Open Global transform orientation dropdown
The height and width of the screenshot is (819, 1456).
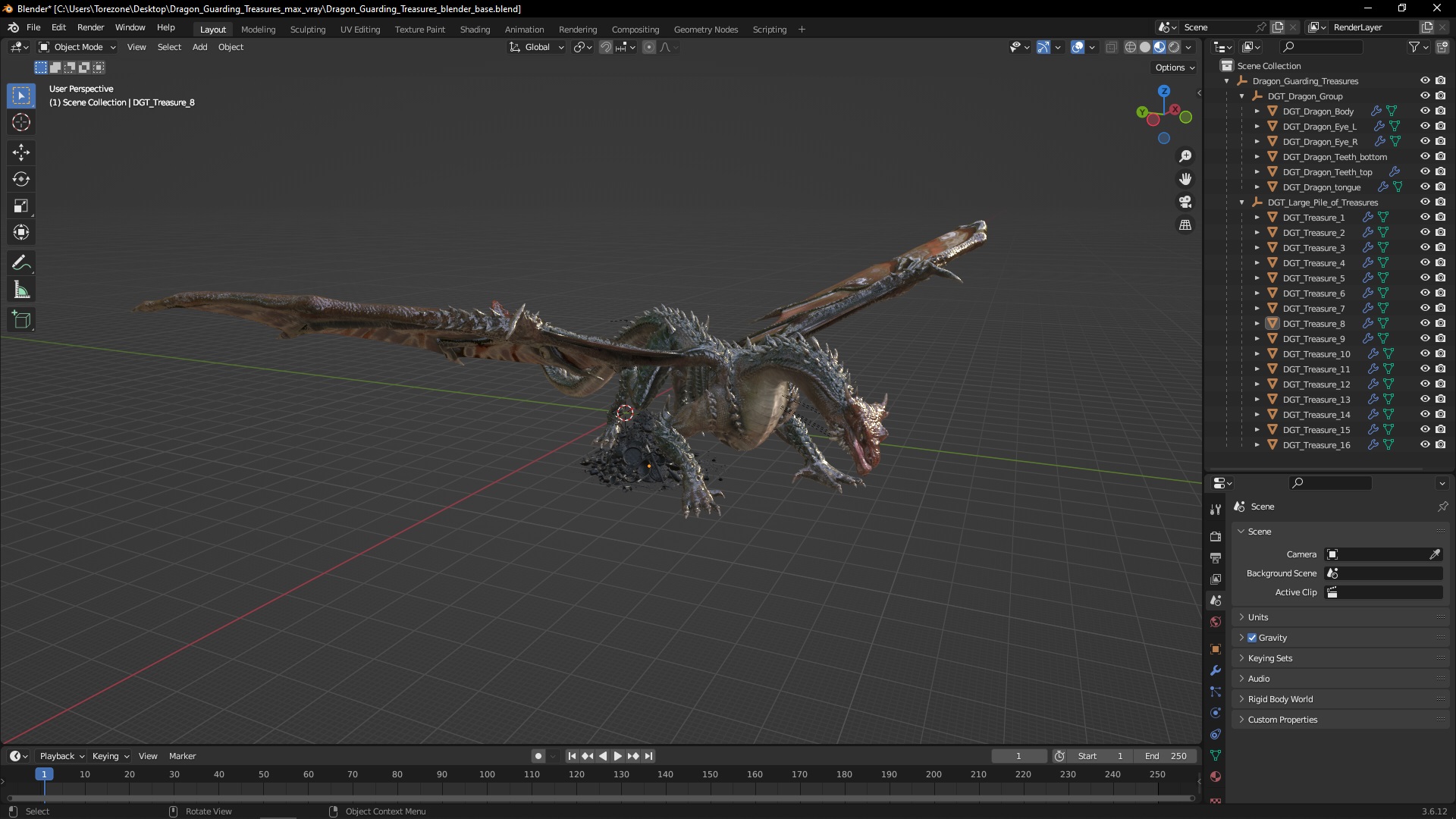coord(536,47)
